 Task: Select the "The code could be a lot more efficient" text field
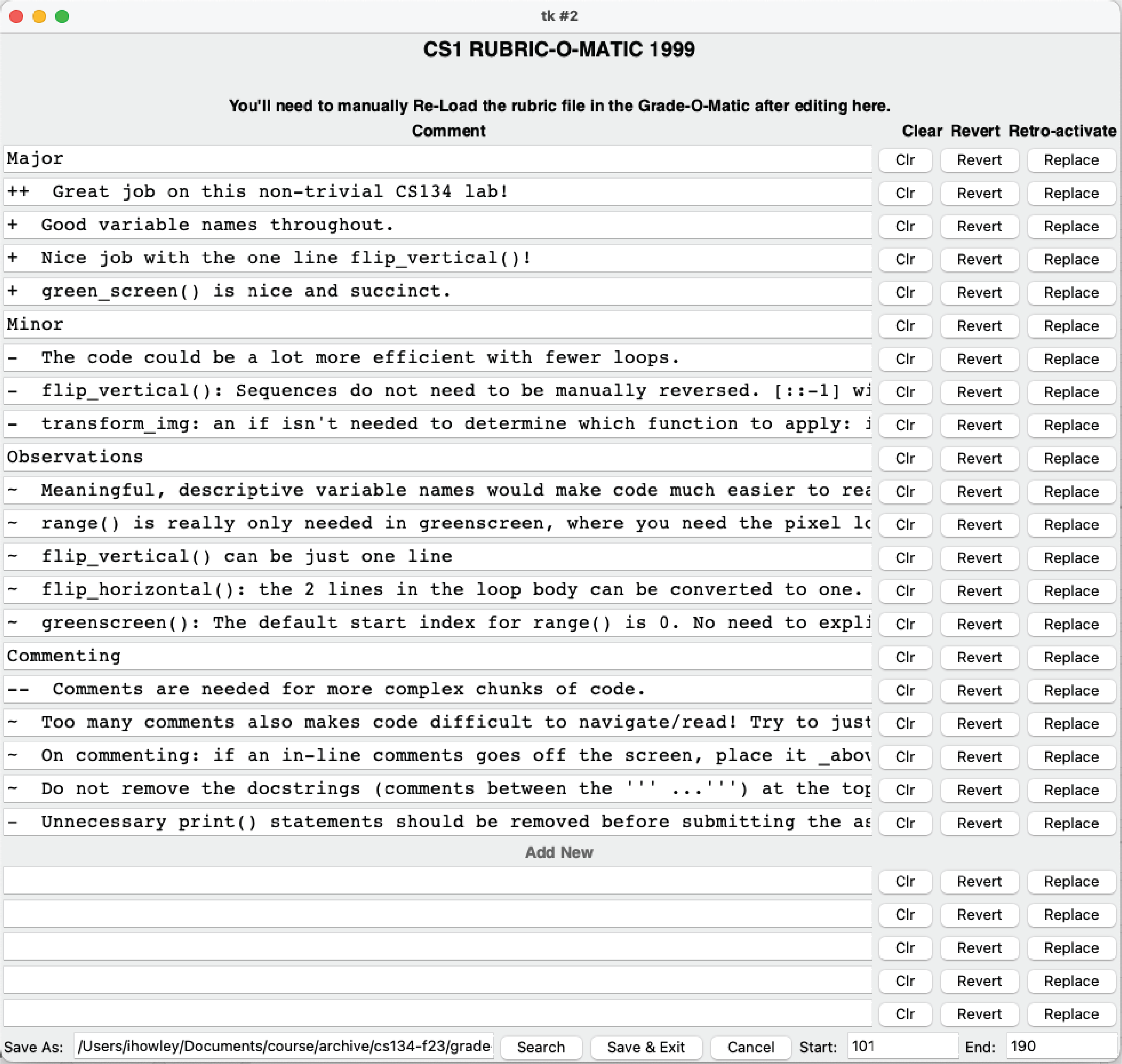(x=437, y=358)
